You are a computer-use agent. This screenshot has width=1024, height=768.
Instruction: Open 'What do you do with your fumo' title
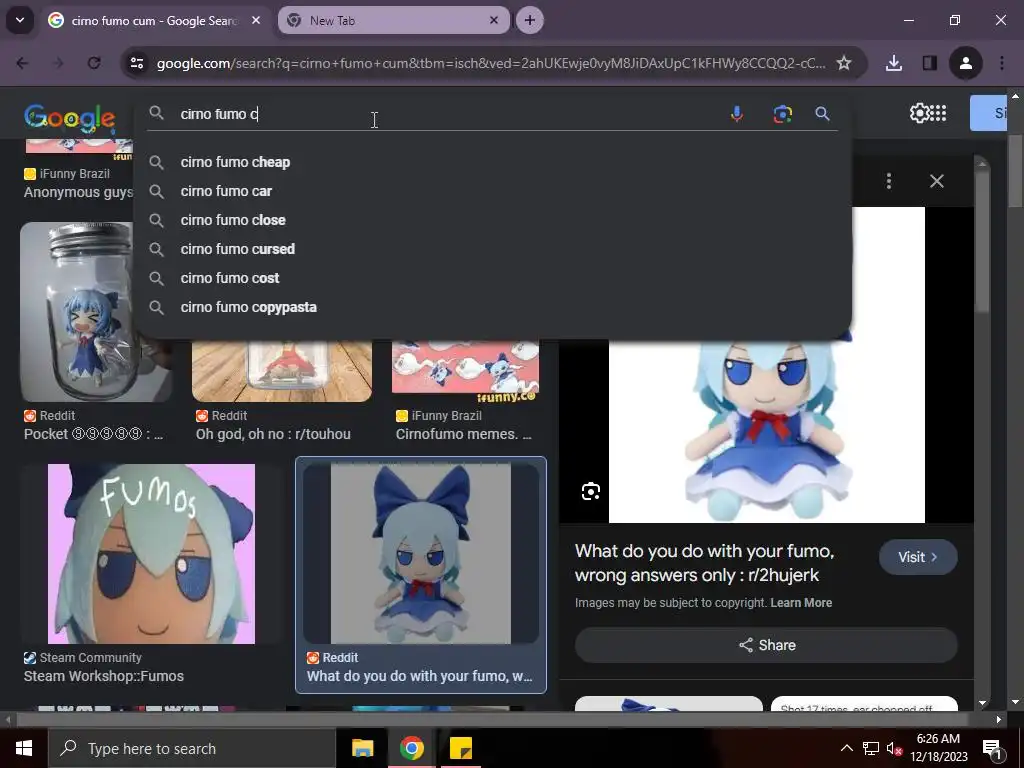click(x=705, y=563)
